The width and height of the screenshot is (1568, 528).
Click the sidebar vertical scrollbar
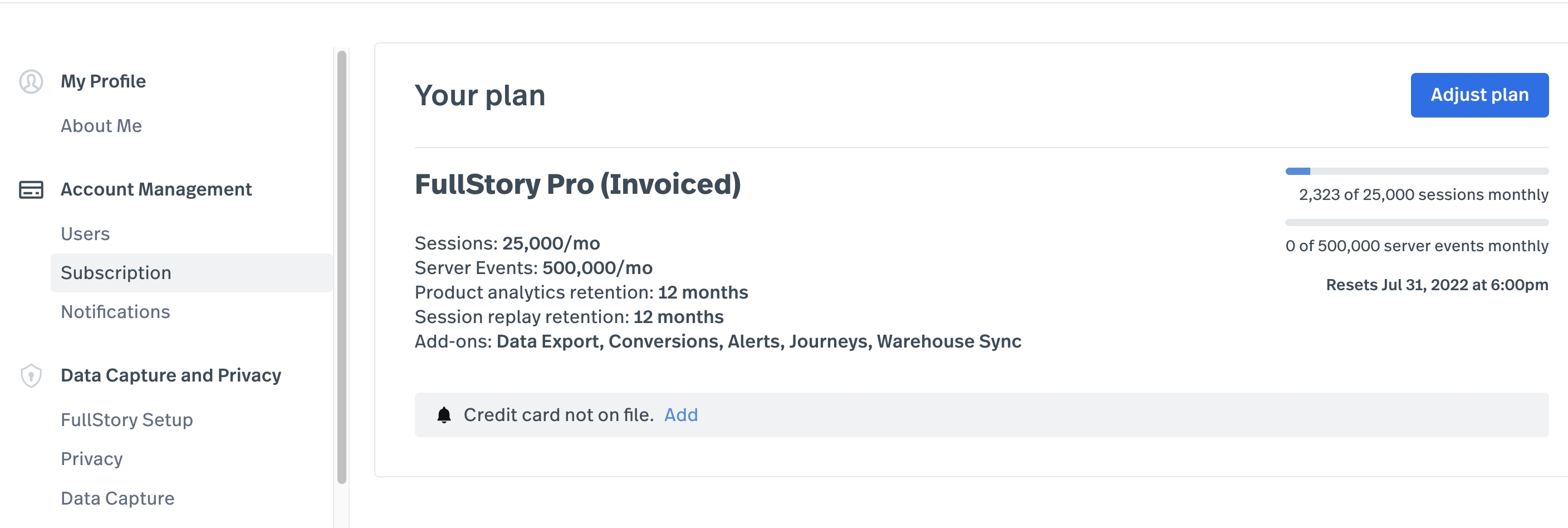[x=341, y=267]
